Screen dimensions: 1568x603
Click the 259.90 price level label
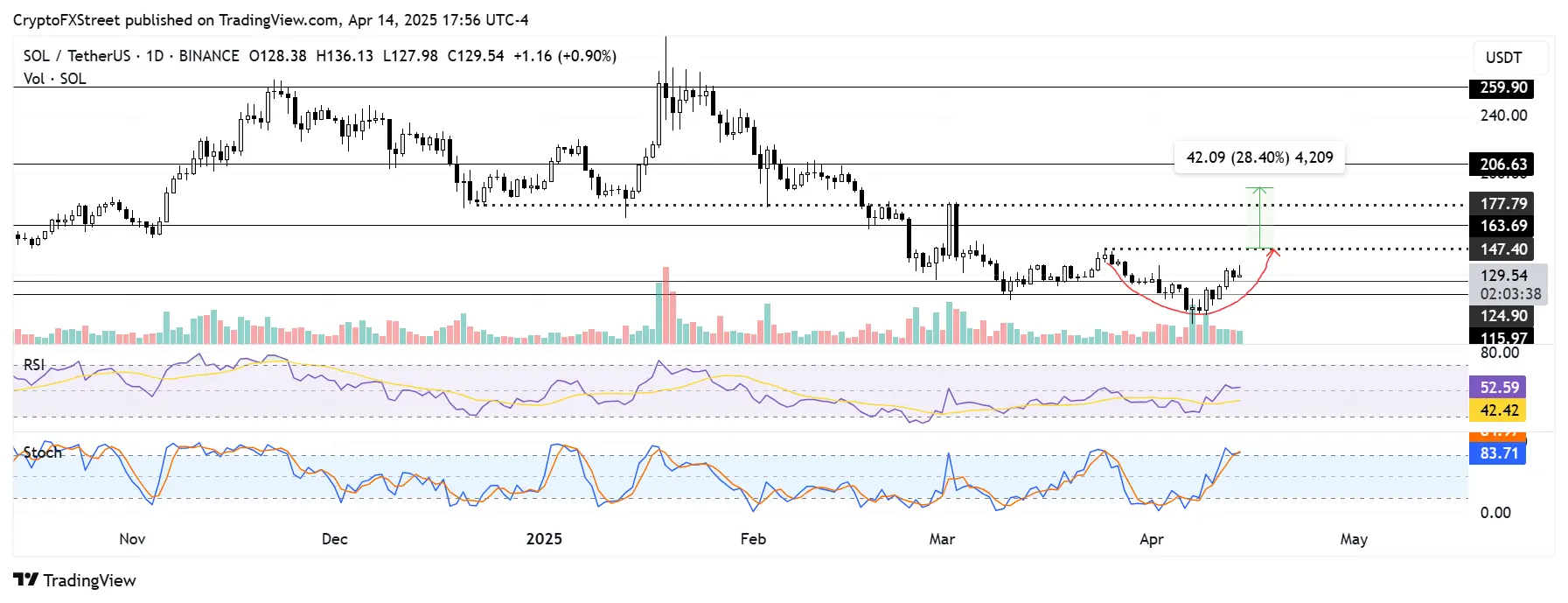tap(1502, 88)
